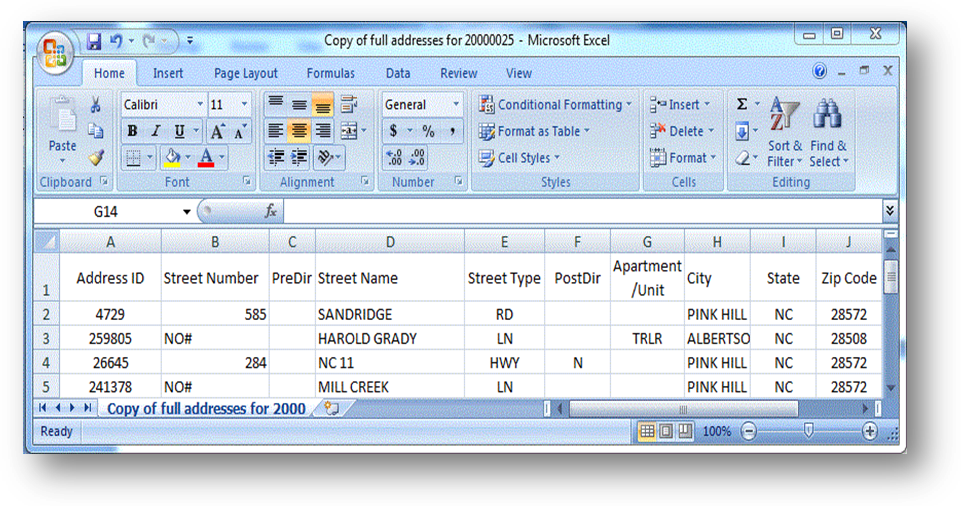Image resolution: width=961 pixels, height=506 pixels.
Task: Cut selection with the scissors icon
Action: (96, 105)
